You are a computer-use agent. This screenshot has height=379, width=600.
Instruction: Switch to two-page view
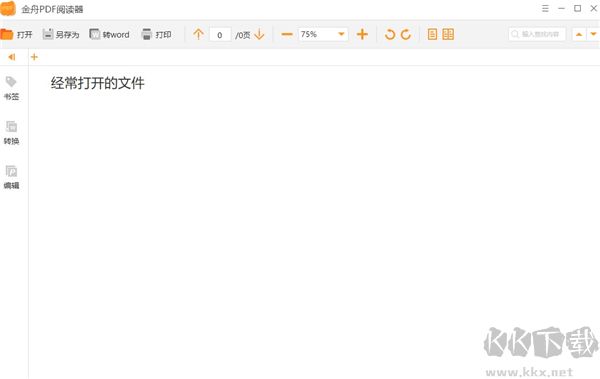pyautogui.click(x=448, y=34)
